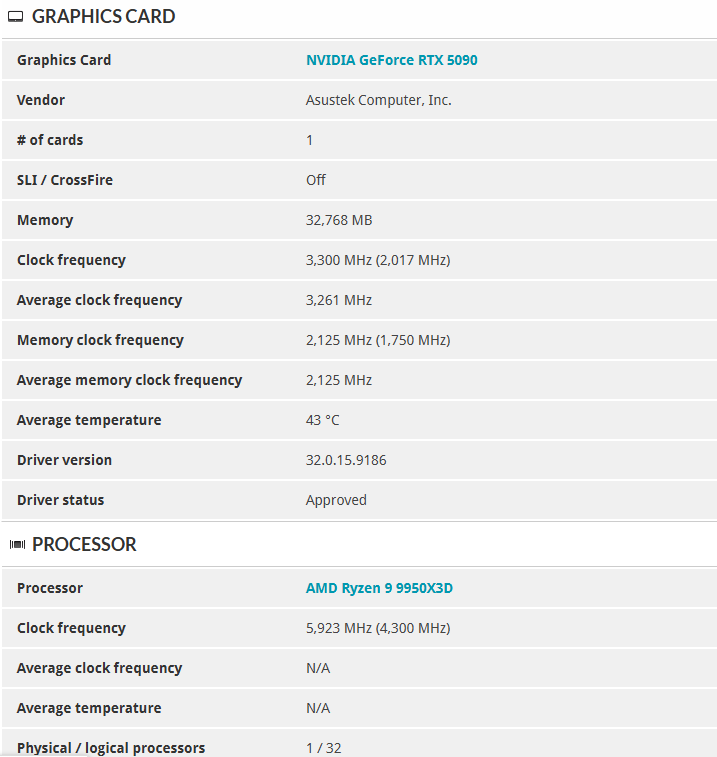The width and height of the screenshot is (717, 757).
Task: Click the Memory clock frequency label
Action: tap(100, 340)
